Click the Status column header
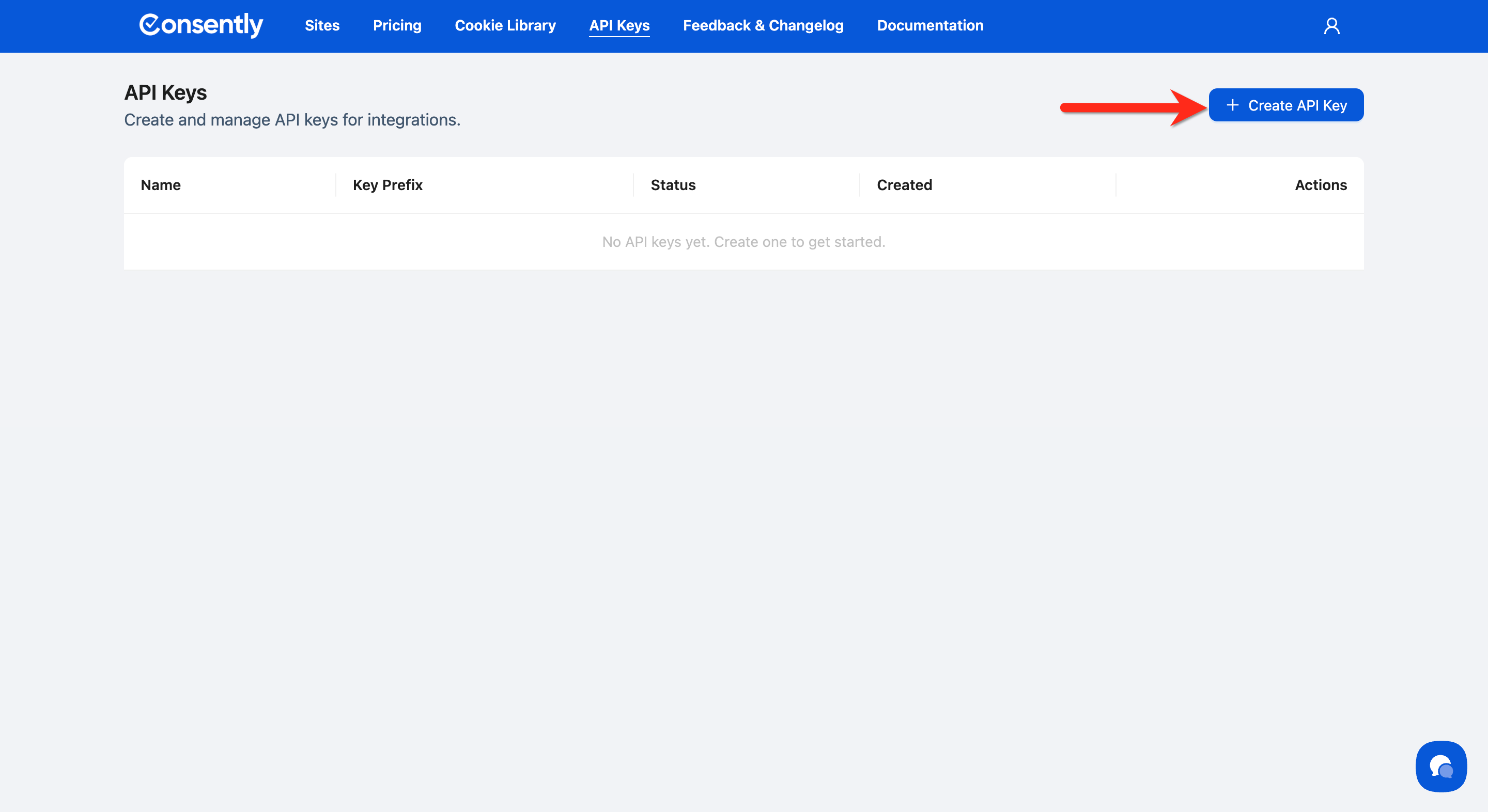The width and height of the screenshot is (1488, 812). [672, 185]
